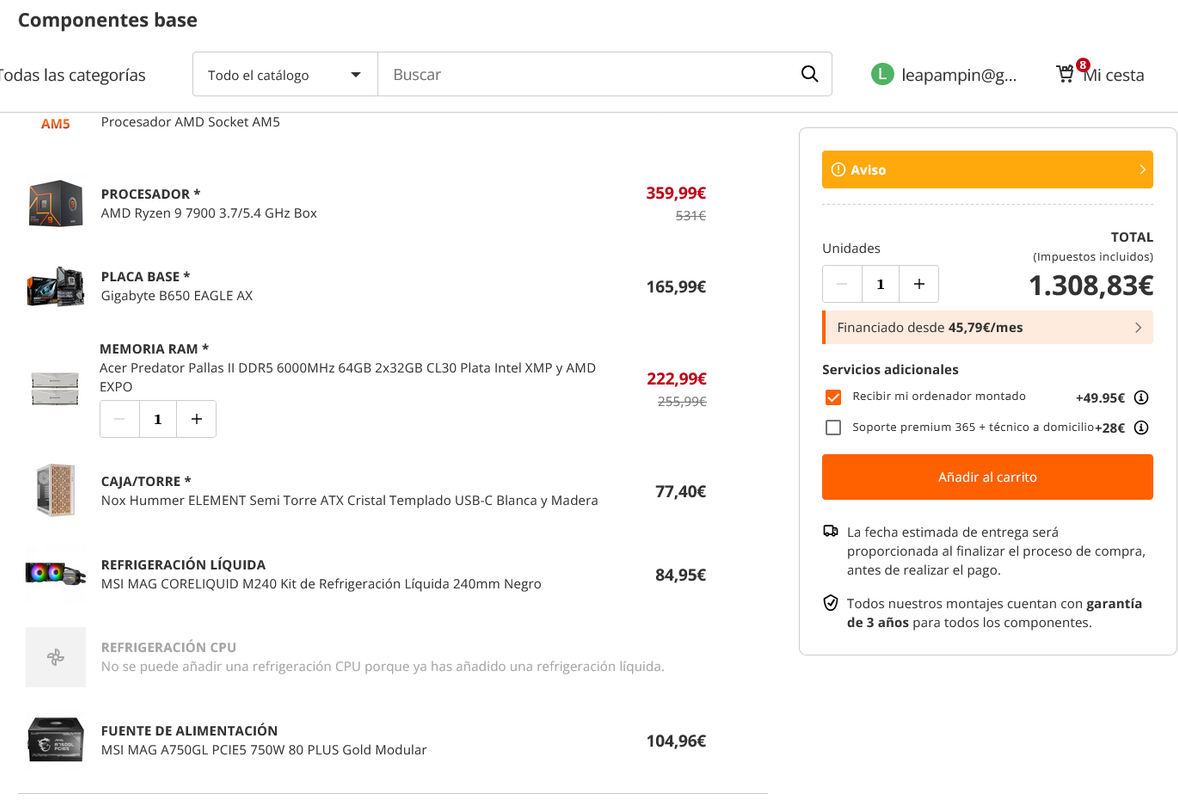
Task: Click the 165,99€ motherboard price
Action: (x=676, y=287)
